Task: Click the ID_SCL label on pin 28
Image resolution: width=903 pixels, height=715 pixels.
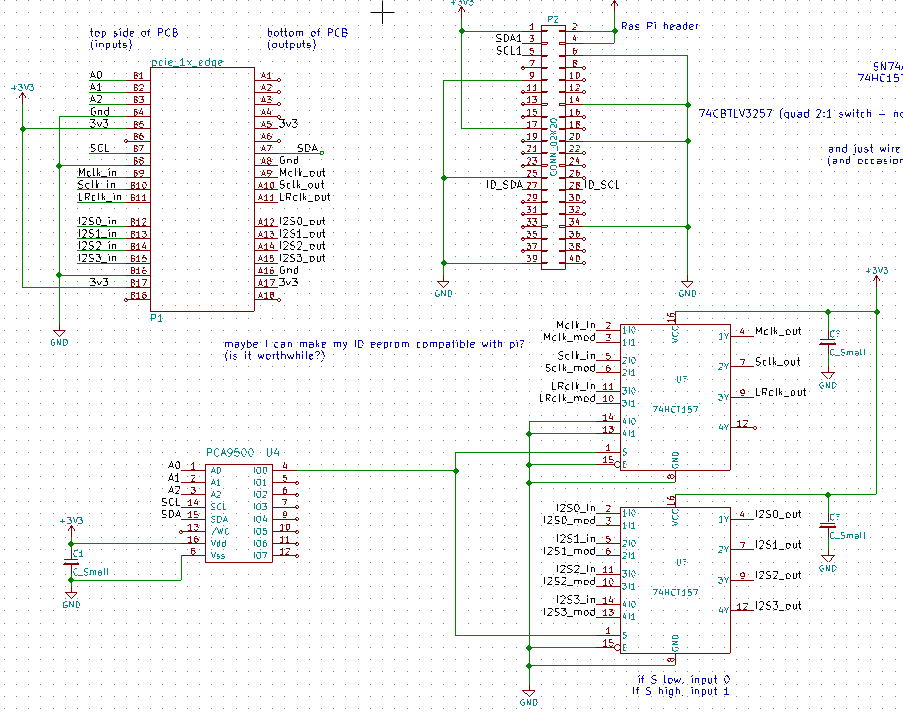Action: point(602,185)
